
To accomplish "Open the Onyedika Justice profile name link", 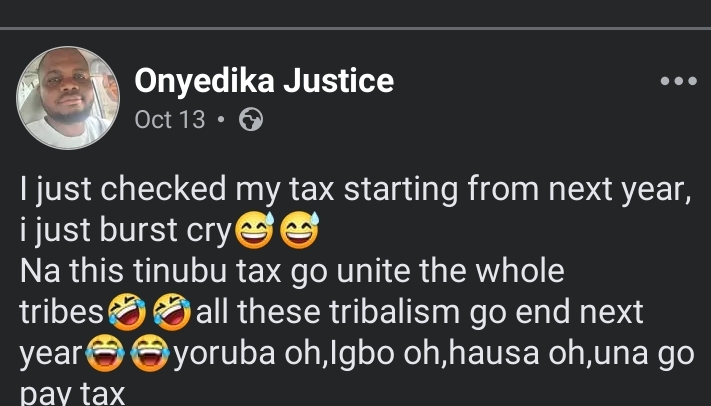I will pos(264,80).
